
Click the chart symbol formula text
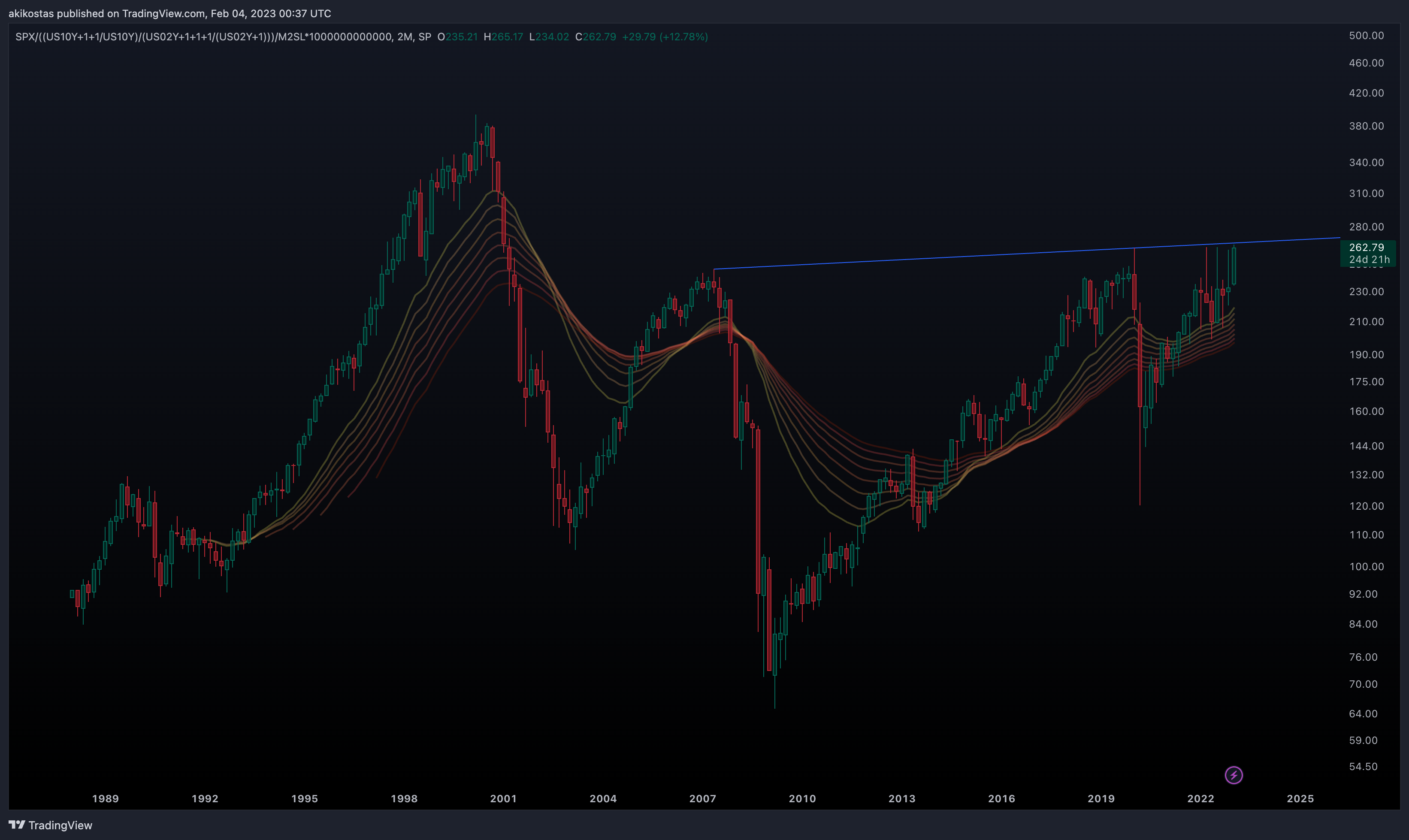pos(223,37)
